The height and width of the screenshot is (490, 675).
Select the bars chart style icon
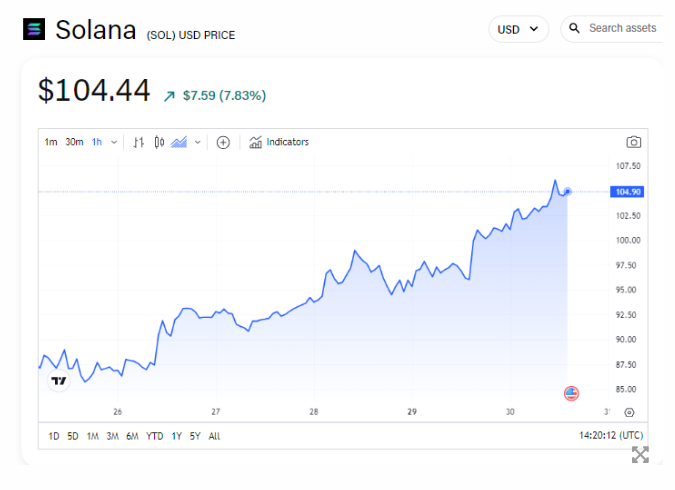[139, 142]
